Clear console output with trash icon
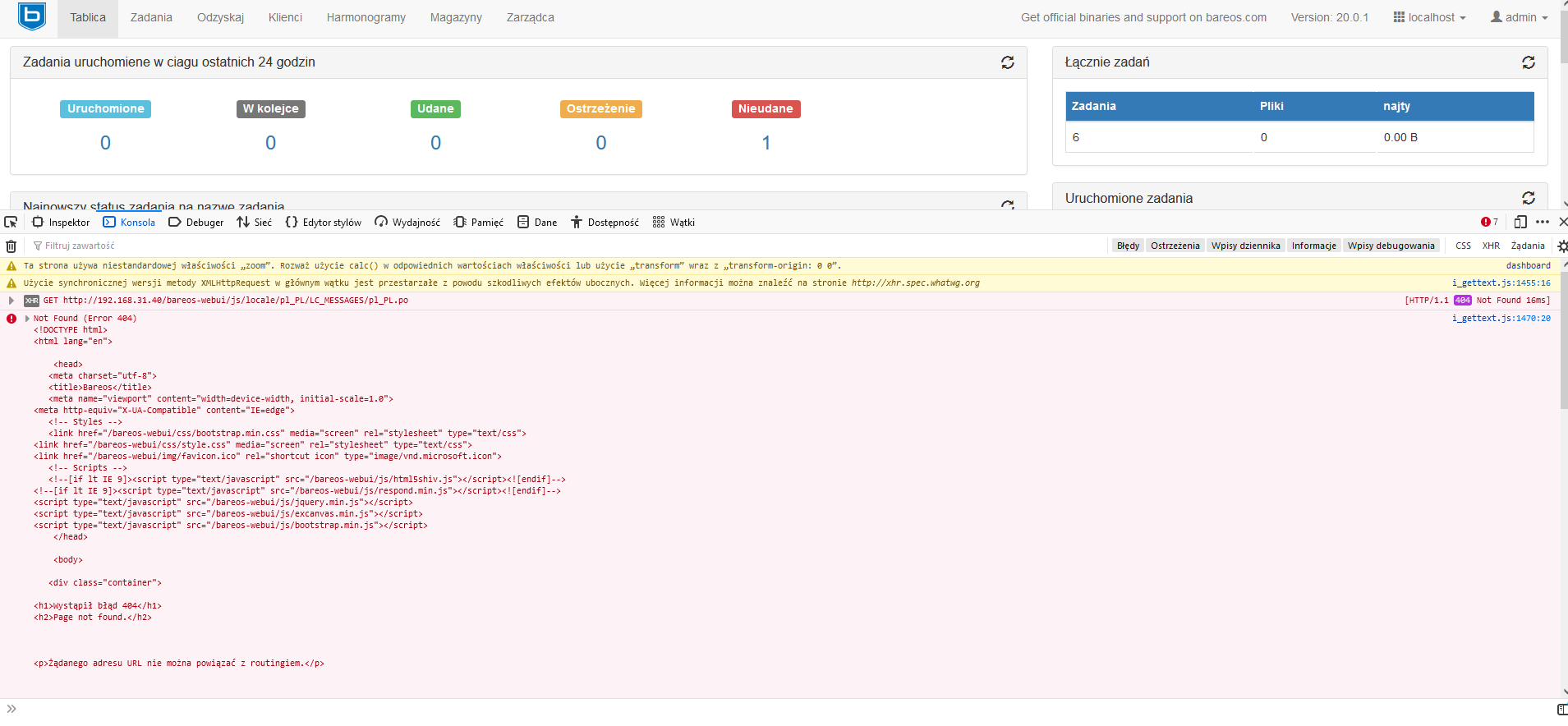The height and width of the screenshot is (726, 1568). (11, 246)
